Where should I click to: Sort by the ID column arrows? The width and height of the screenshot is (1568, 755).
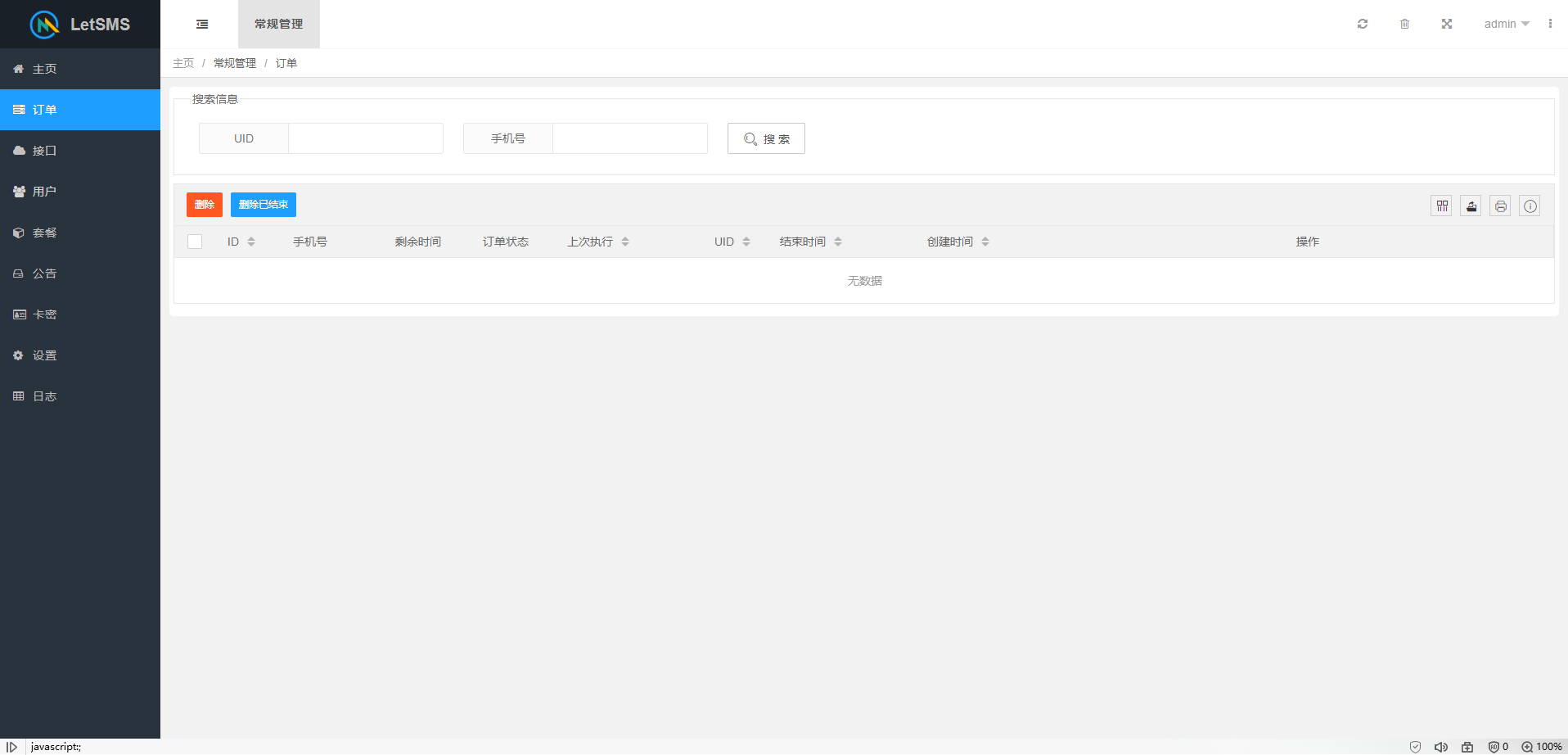pos(251,242)
